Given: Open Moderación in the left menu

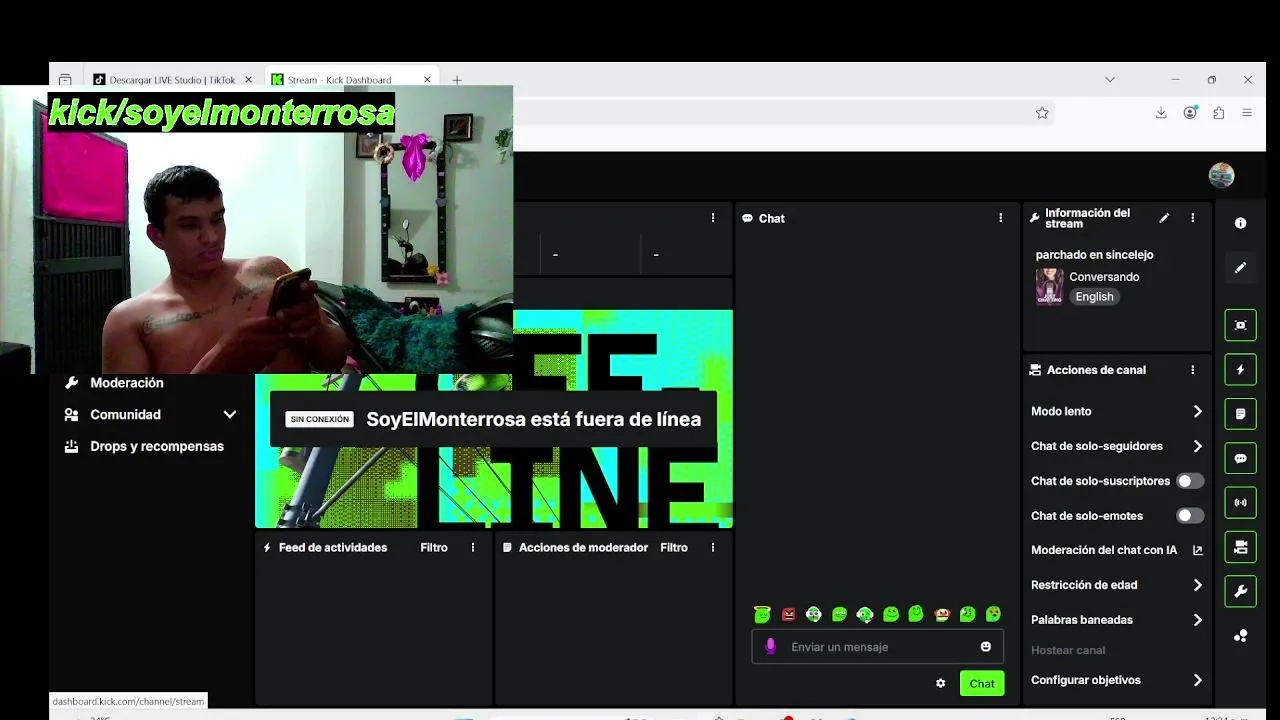Looking at the screenshot, I should [x=127, y=383].
